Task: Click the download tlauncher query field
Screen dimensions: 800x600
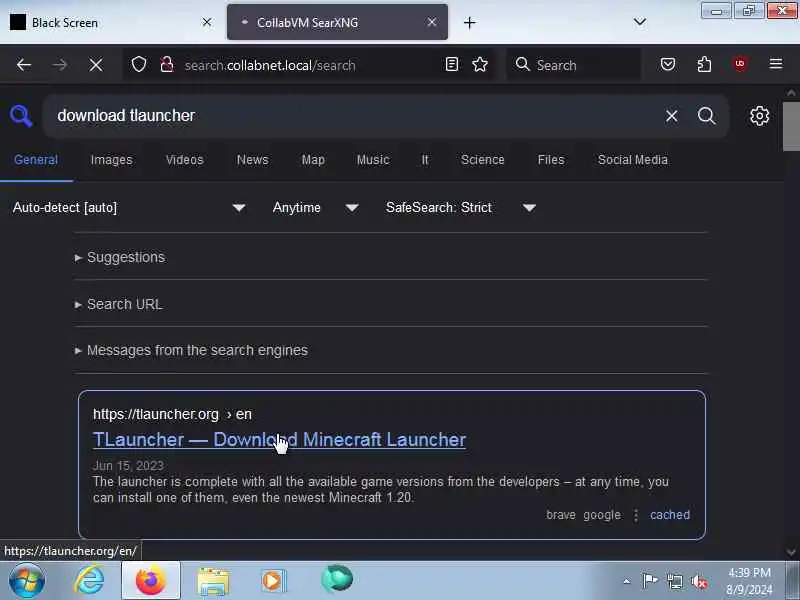Action: [x=352, y=116]
